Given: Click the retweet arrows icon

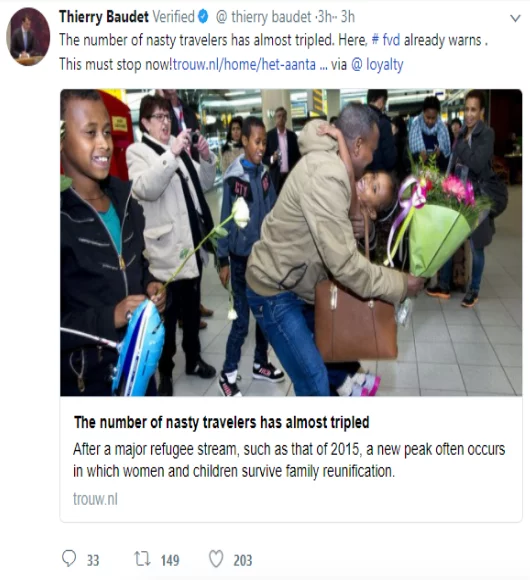Looking at the screenshot, I should (x=142, y=559).
